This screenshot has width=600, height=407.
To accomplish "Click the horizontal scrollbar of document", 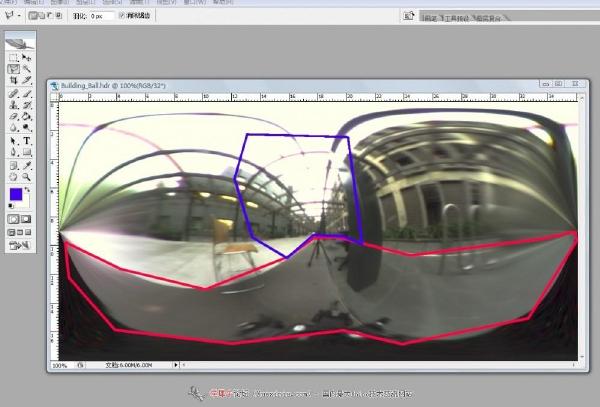I will coord(378,365).
